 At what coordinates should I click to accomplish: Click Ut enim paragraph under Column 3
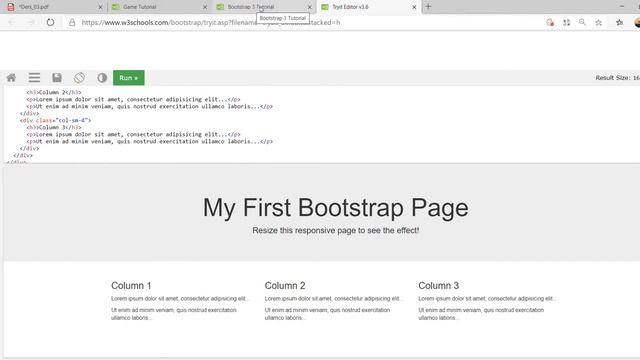(x=481, y=314)
